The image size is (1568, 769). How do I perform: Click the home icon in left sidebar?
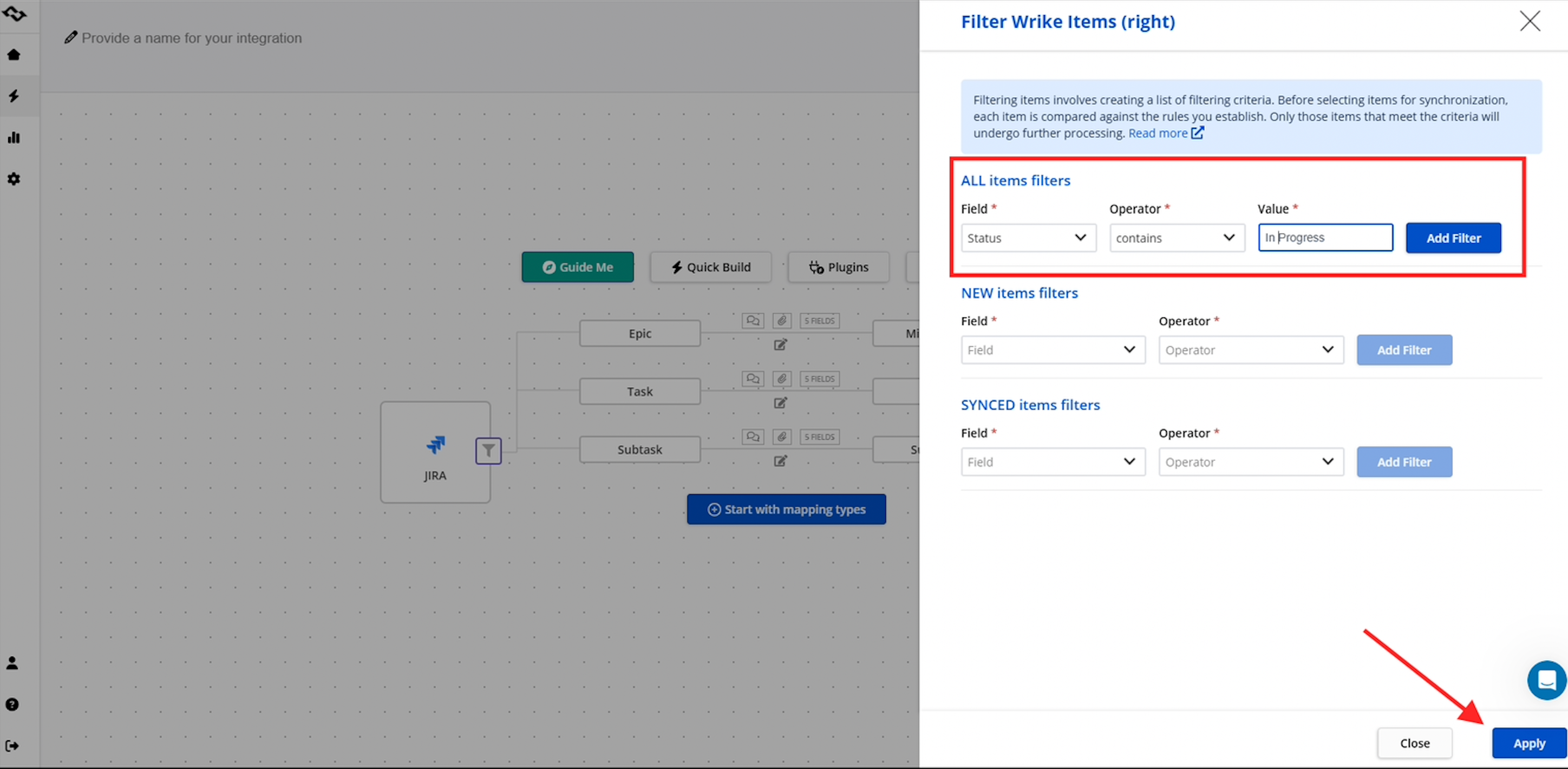tap(14, 55)
